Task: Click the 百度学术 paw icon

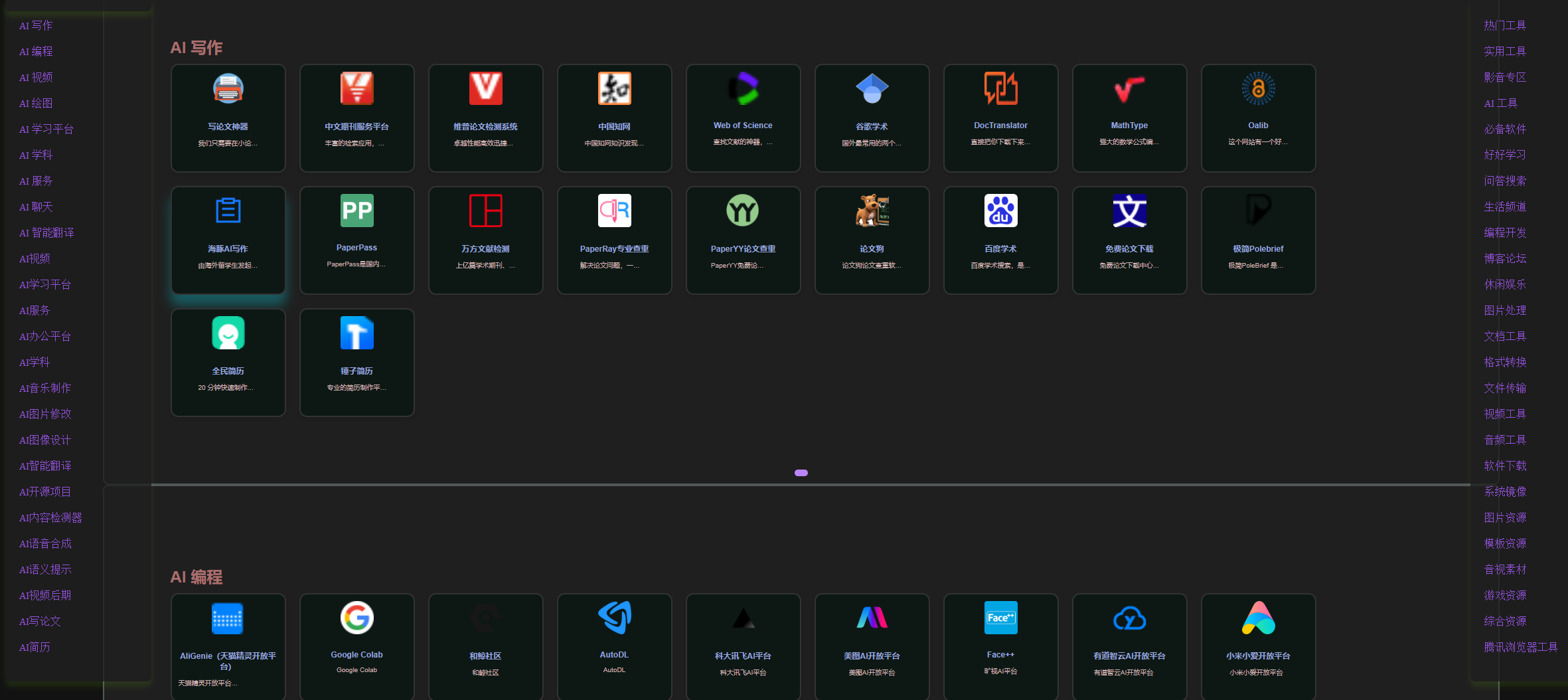Action: point(1000,211)
